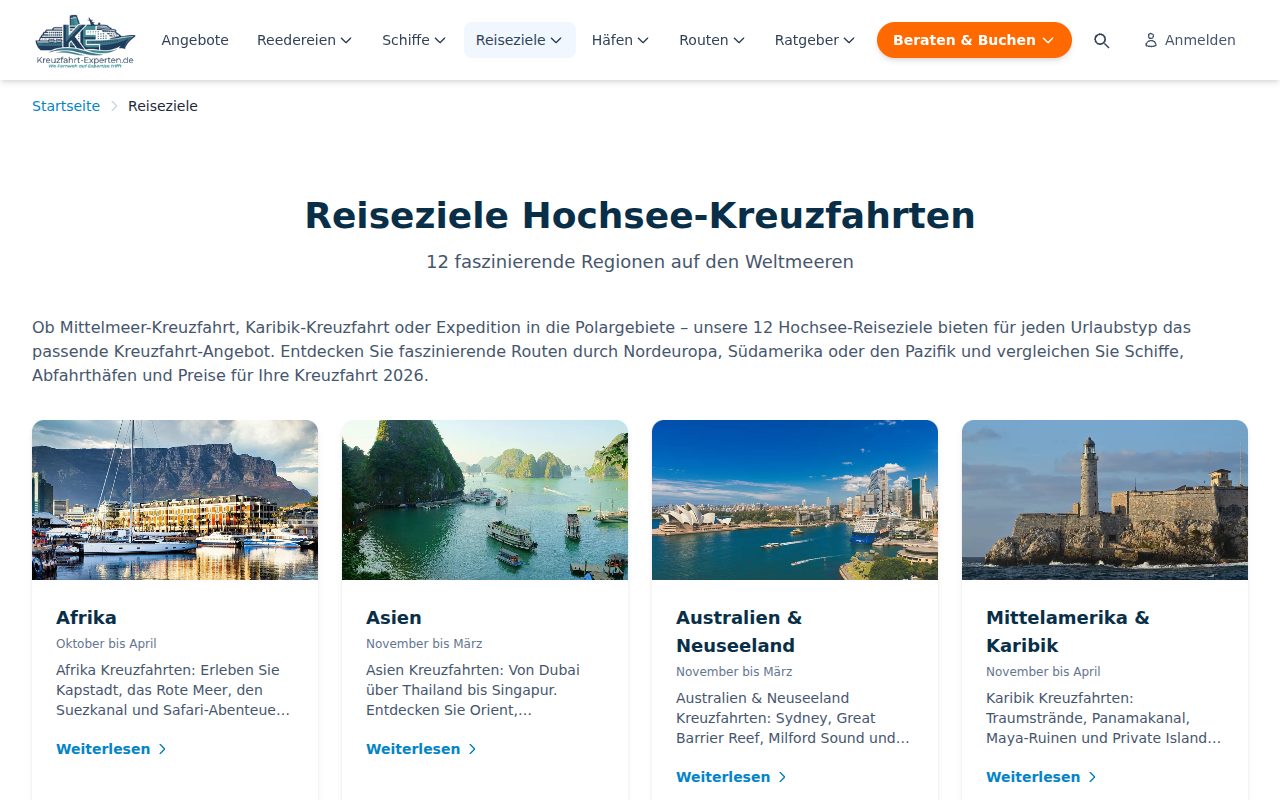Click the arrow after Afrika Weiterlesen

[162, 749]
